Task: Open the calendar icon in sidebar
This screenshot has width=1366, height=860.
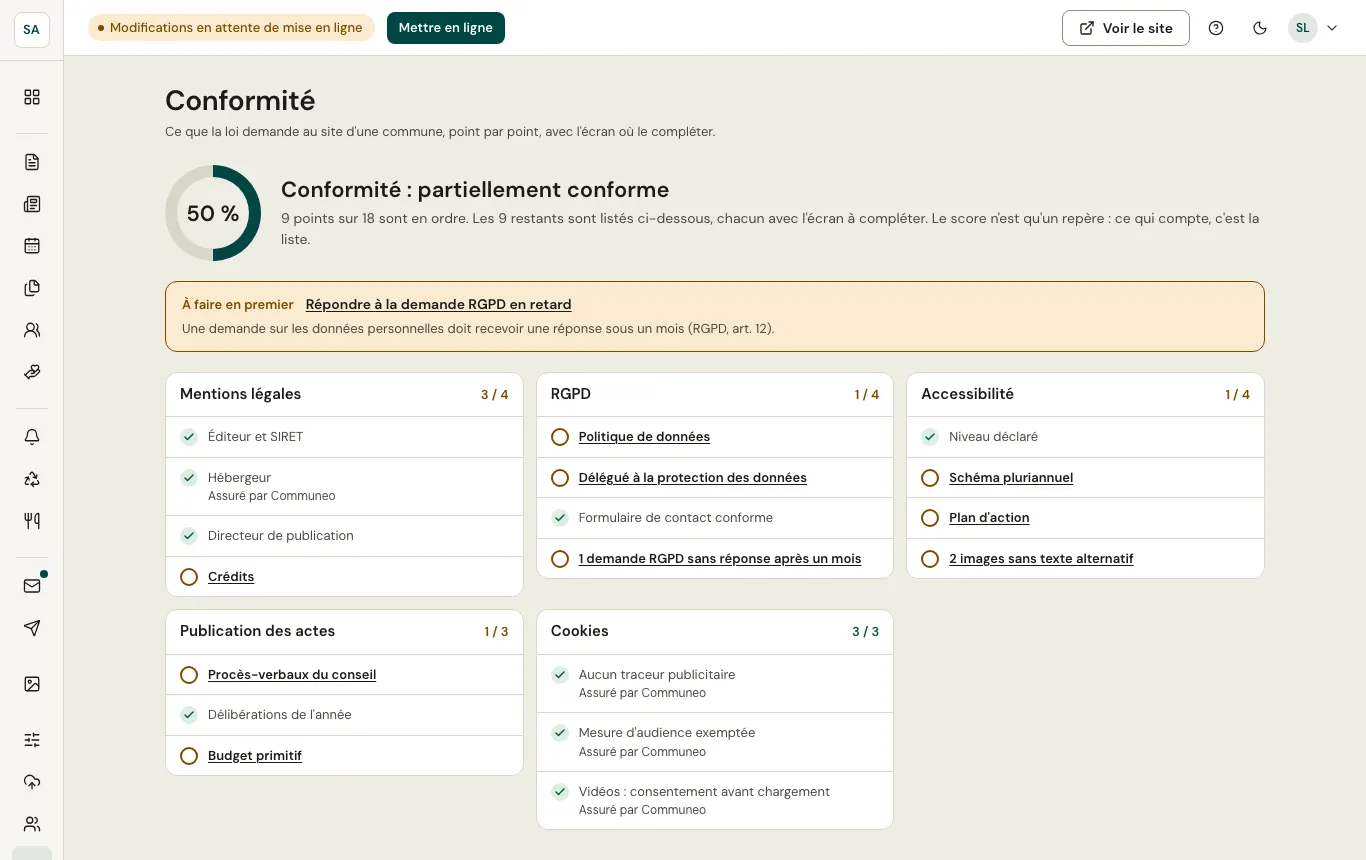Action: coord(32,246)
